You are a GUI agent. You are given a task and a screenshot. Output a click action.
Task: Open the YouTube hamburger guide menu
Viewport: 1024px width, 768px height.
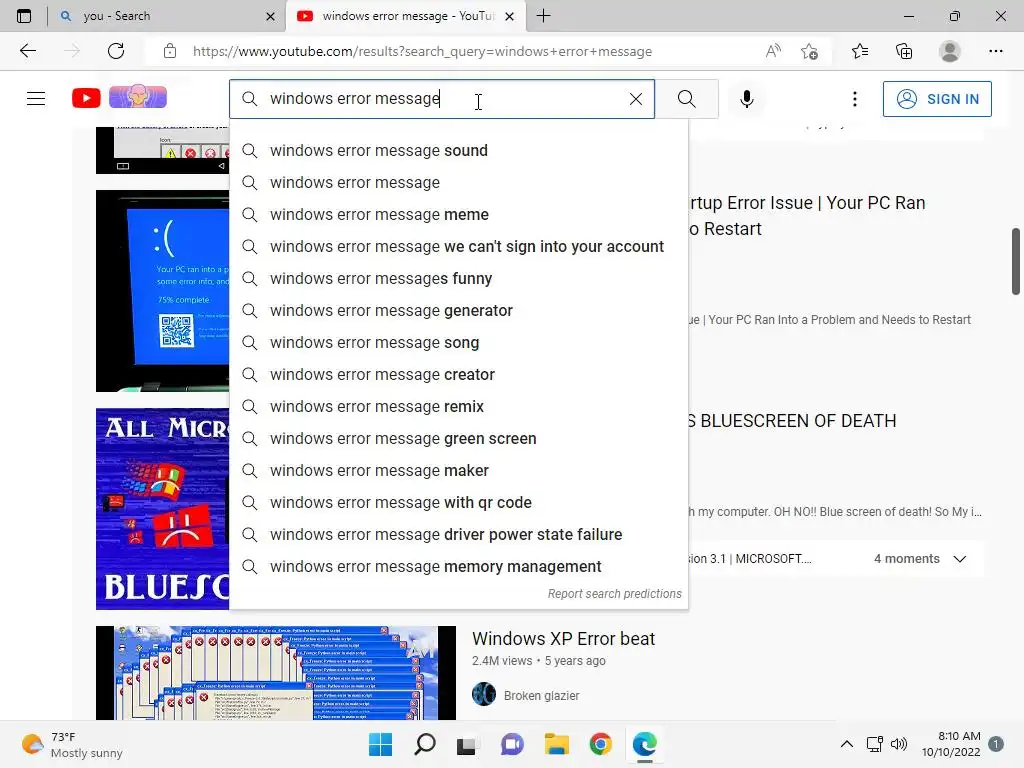point(36,99)
